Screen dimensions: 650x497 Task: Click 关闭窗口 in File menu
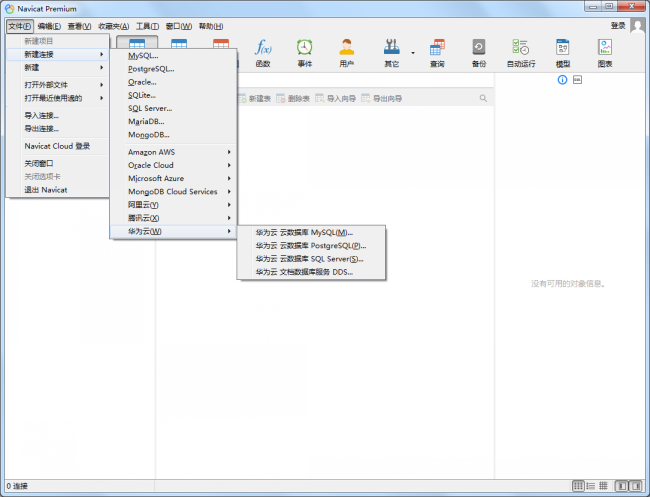[x=58, y=163]
